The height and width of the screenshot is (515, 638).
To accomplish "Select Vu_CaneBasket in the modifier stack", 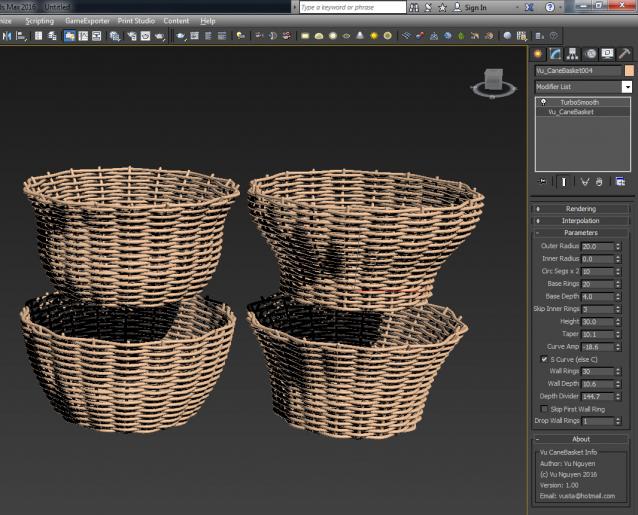I will (x=571, y=112).
